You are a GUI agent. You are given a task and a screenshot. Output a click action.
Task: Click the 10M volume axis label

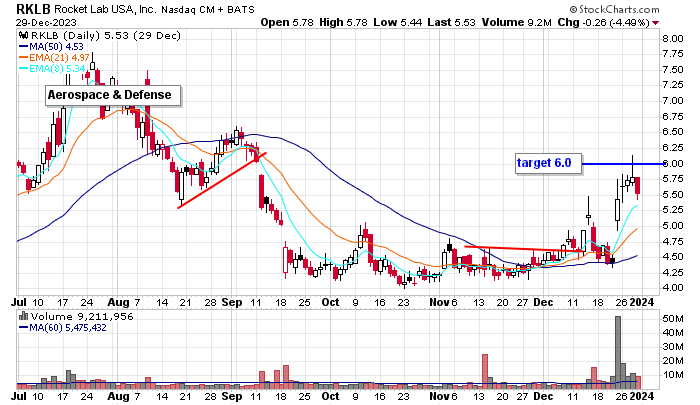point(673,375)
